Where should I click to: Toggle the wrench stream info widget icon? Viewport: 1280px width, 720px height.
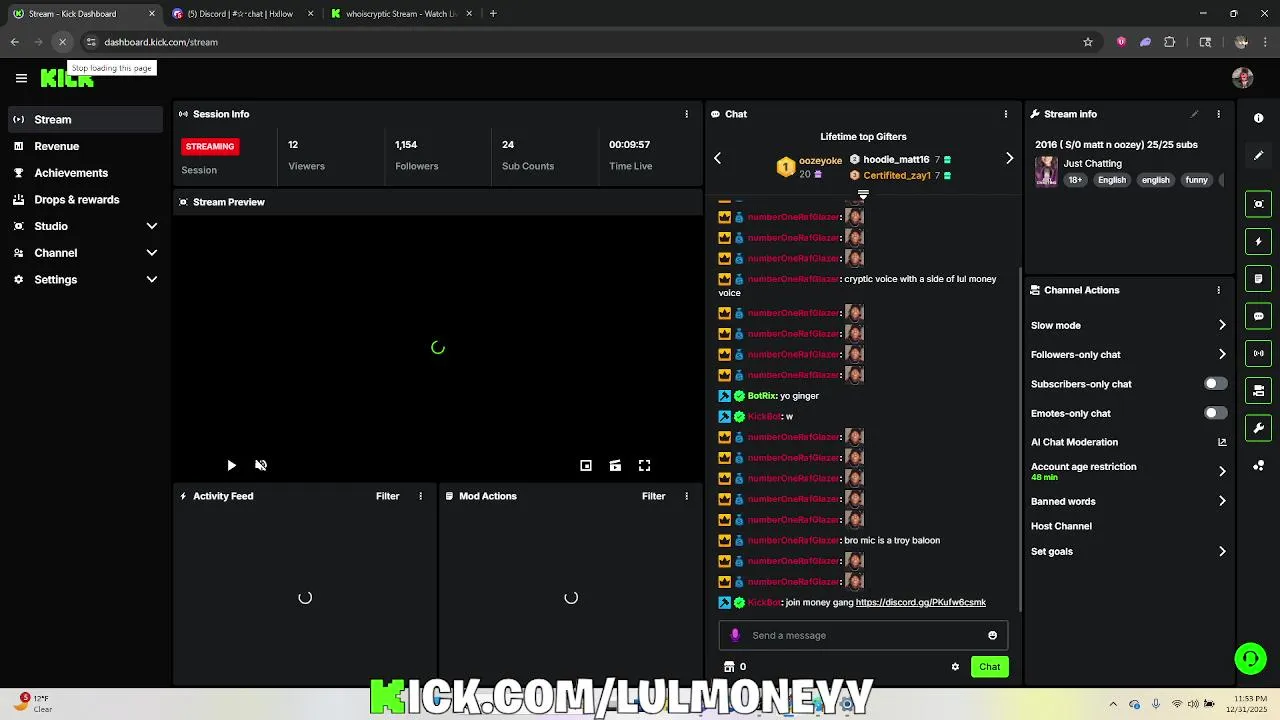[1258, 428]
